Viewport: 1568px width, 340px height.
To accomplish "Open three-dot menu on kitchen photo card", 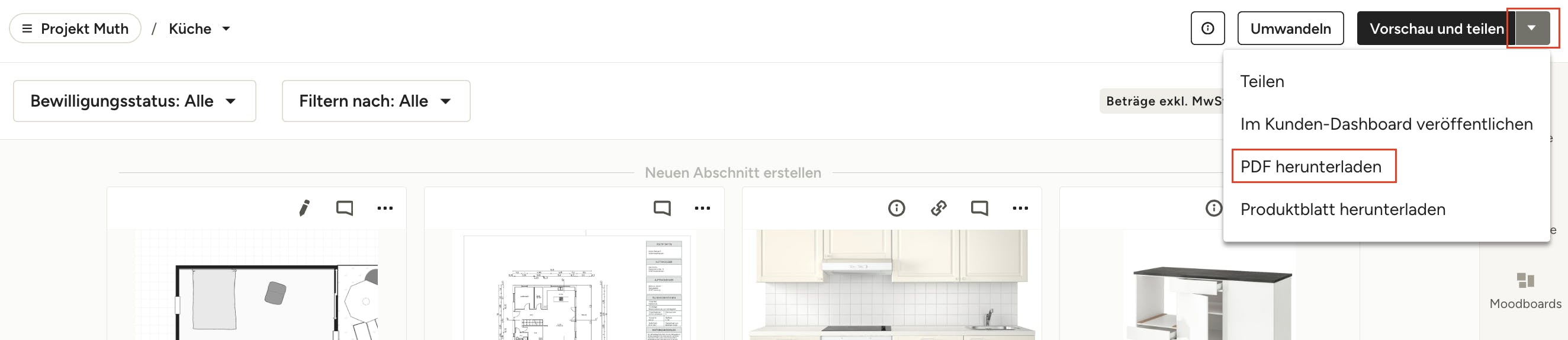I will click(x=1020, y=209).
